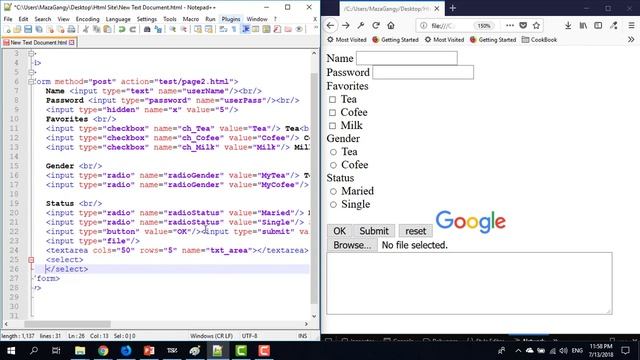This screenshot has width=640, height=360.
Task: Open the CookBook bookmarks folder
Action: [x=539, y=40]
